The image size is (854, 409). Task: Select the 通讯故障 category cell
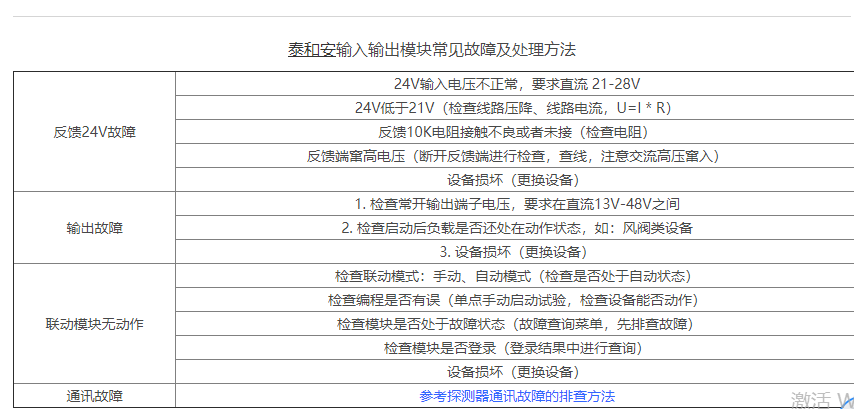[94, 396]
